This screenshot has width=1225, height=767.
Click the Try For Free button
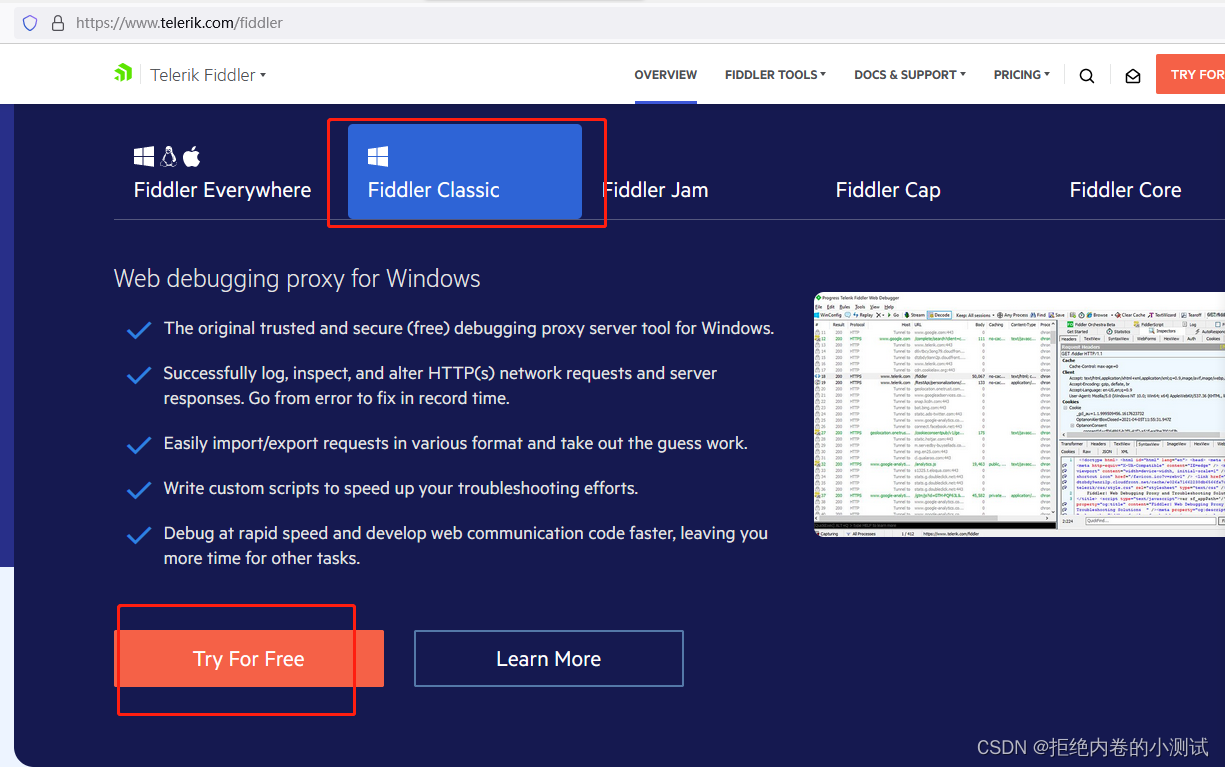pos(248,658)
